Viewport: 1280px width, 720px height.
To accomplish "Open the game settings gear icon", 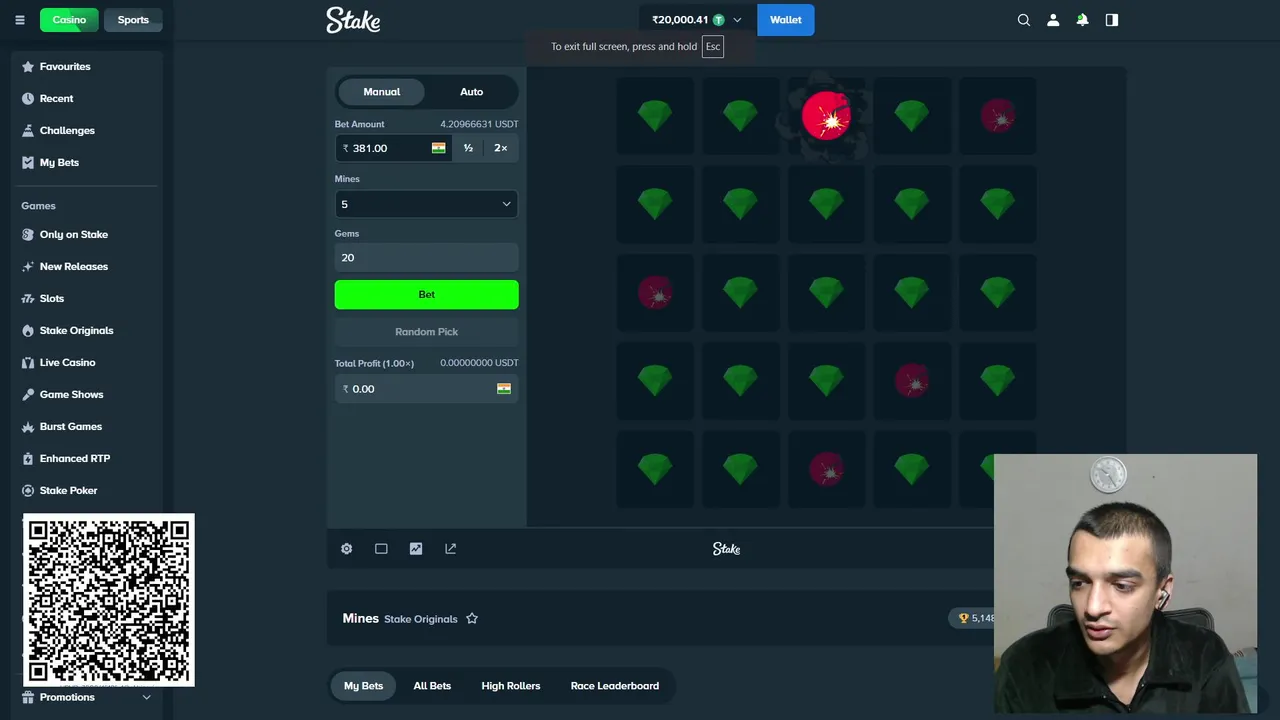I will click(x=346, y=549).
